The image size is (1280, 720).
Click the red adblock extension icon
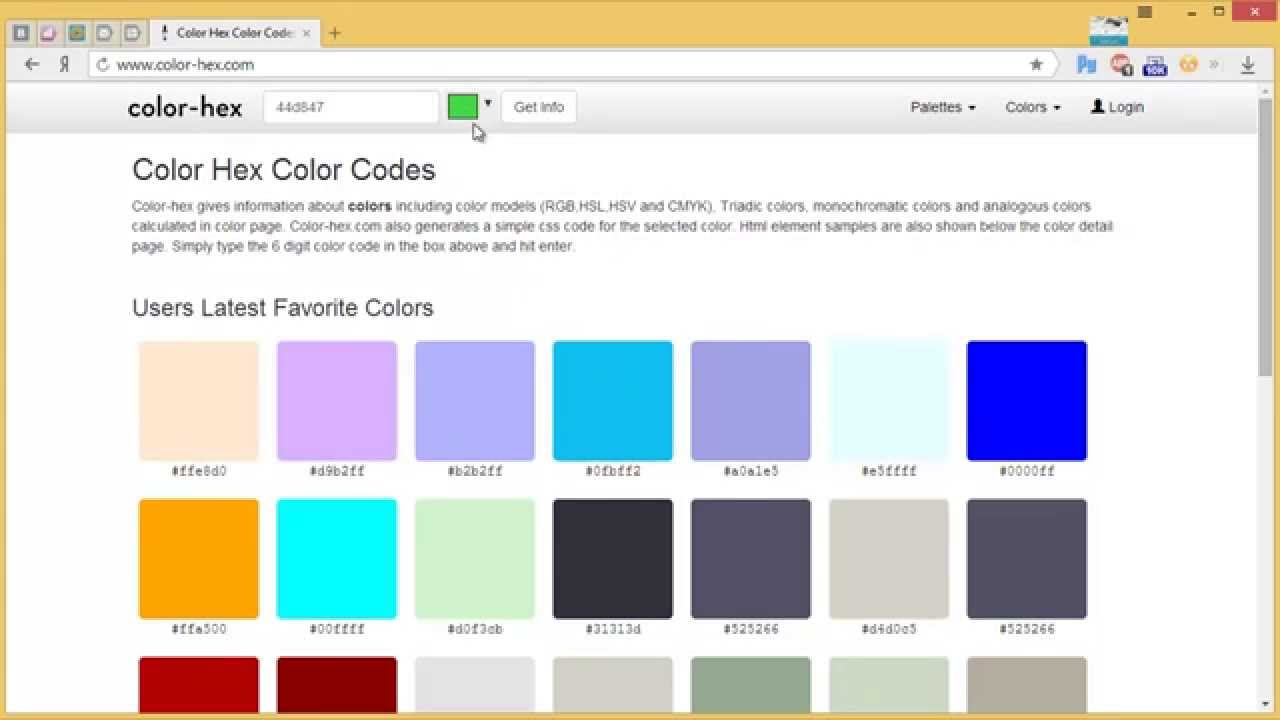tap(1121, 64)
